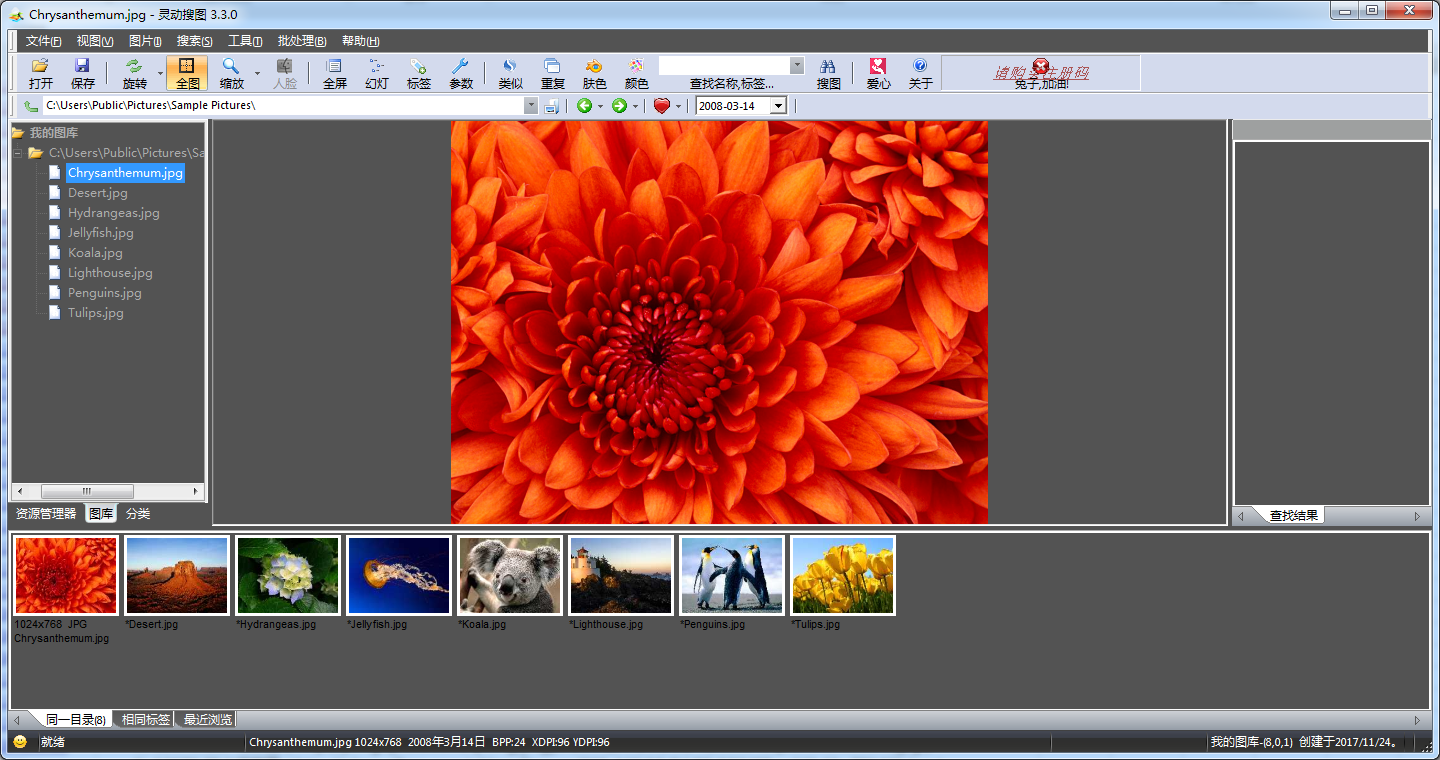Select Hydrangeas.jpg in the tree

coord(114,213)
